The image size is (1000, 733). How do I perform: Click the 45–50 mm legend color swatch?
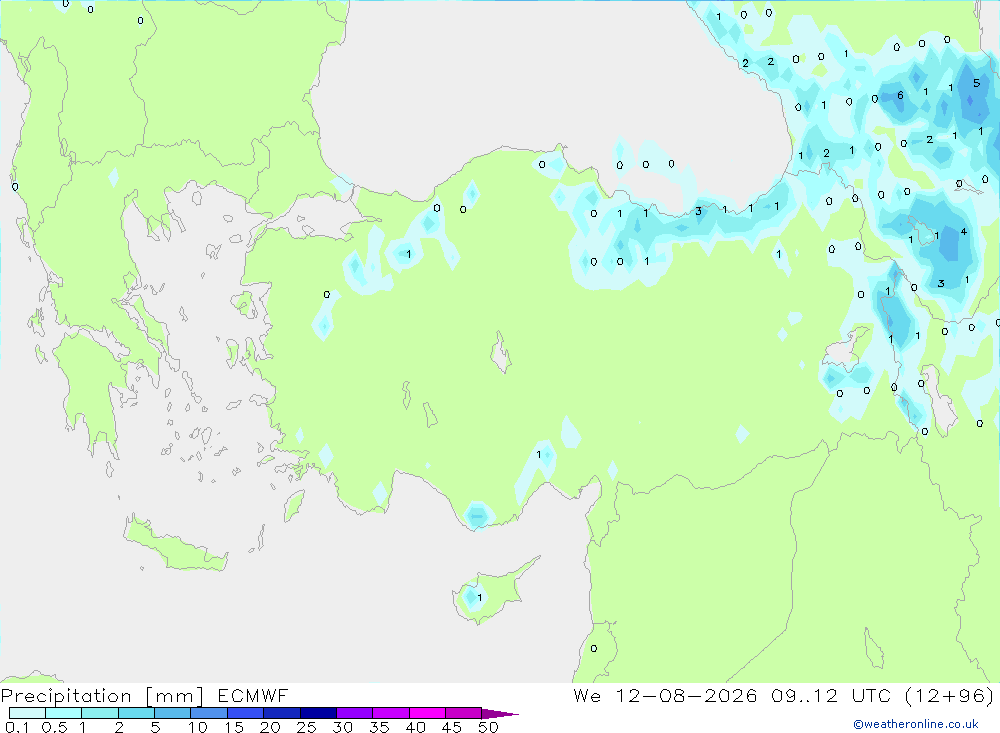[464, 713]
